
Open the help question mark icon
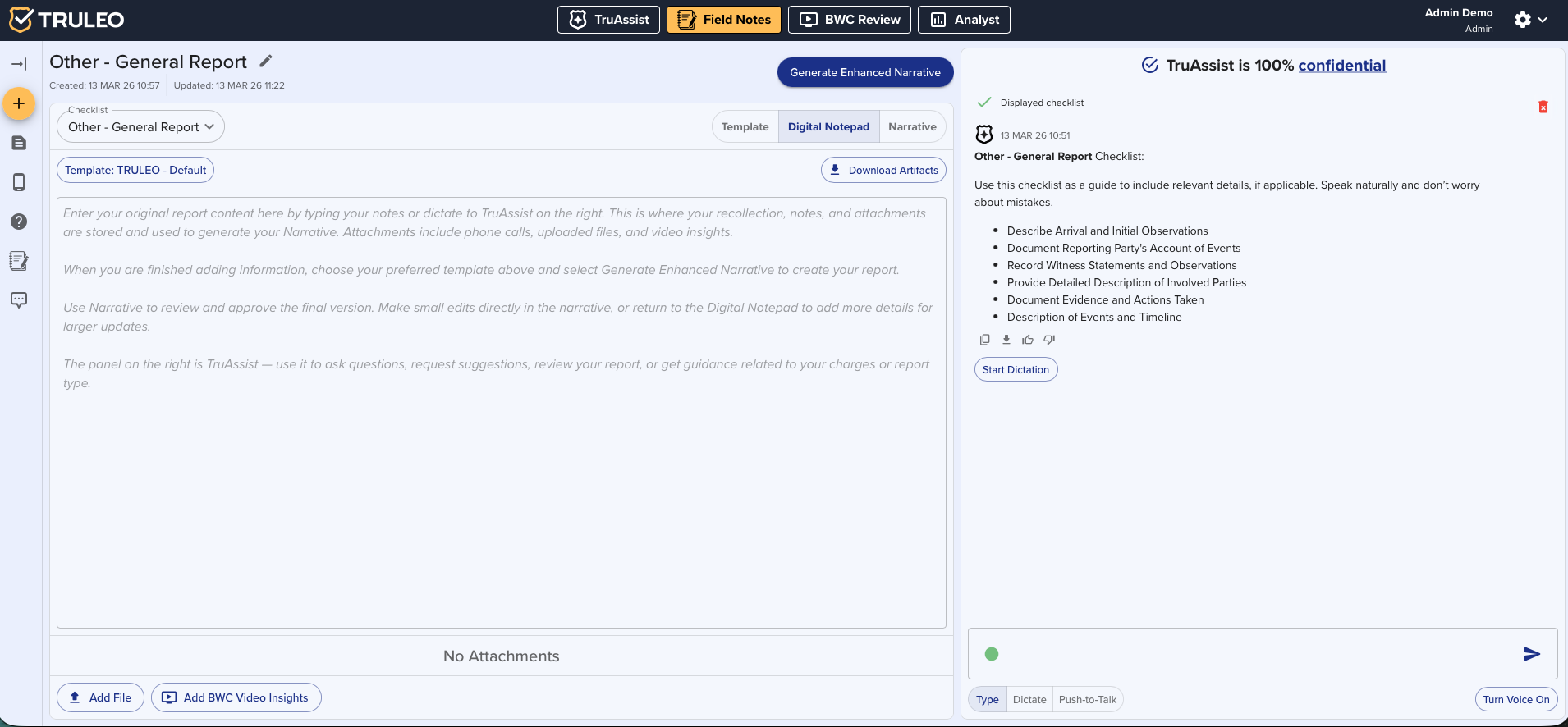19,222
